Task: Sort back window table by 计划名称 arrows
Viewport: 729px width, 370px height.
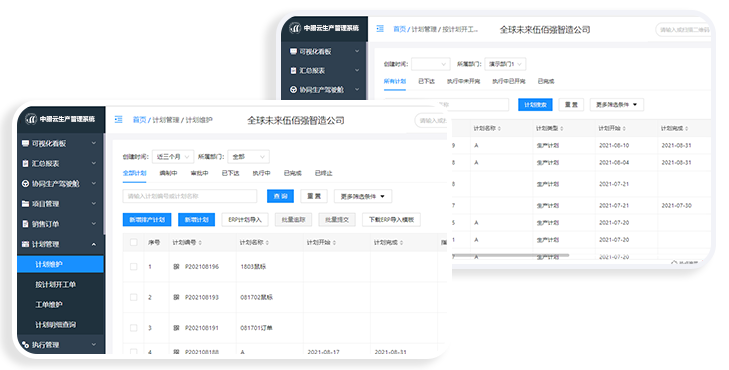Action: point(499,128)
